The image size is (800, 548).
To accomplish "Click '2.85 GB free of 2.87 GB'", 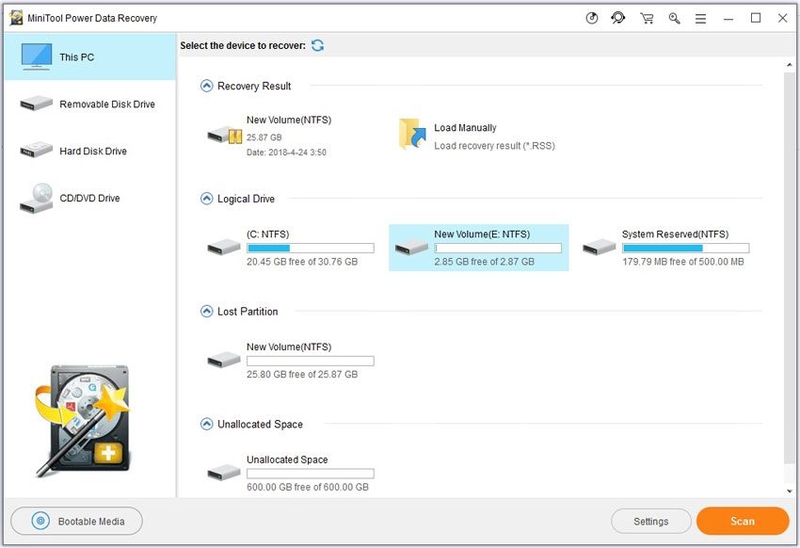I will pyautogui.click(x=484, y=262).
